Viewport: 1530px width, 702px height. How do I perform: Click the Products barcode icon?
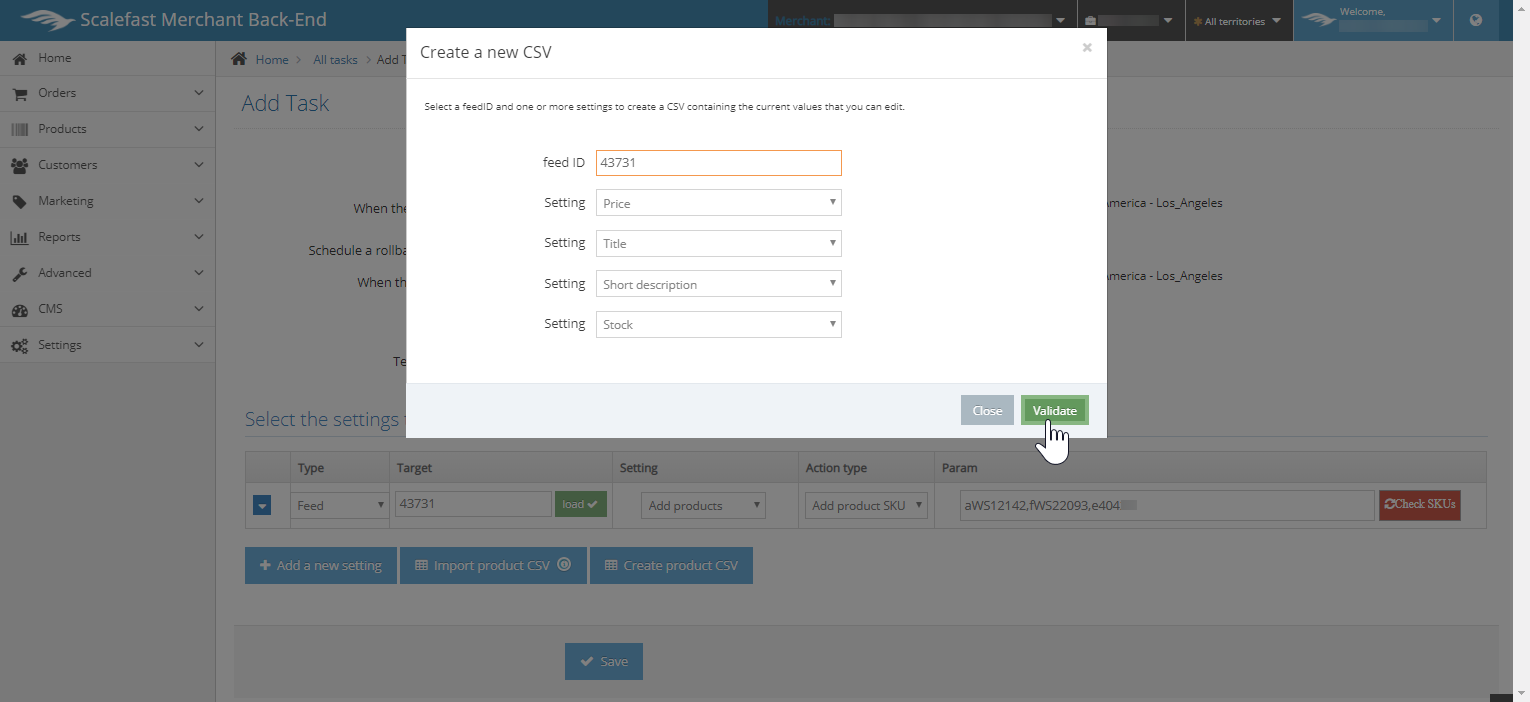[x=19, y=130]
